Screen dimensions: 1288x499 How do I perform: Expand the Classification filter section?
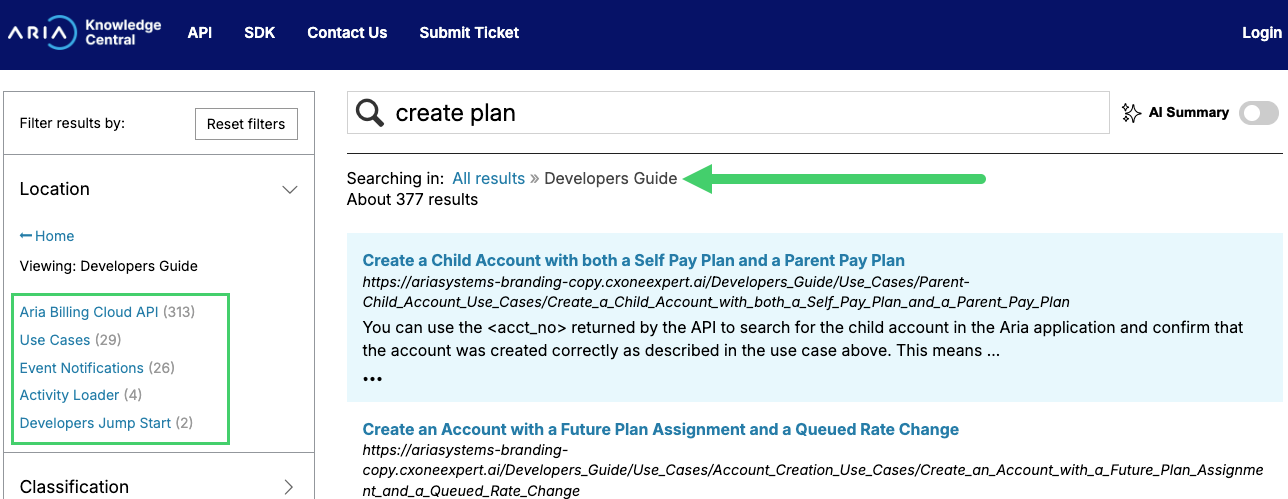tap(289, 487)
